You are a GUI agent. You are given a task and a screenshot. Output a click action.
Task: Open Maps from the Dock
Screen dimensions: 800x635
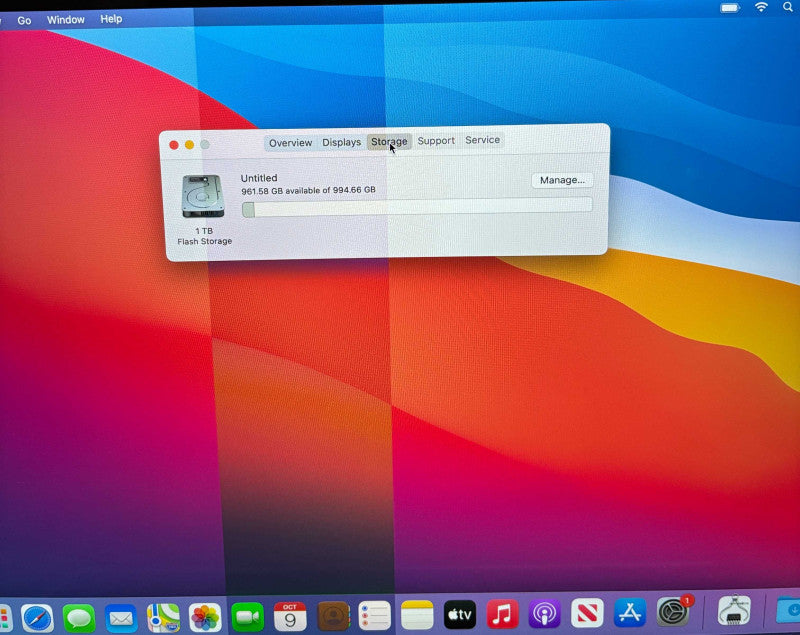tap(163, 617)
